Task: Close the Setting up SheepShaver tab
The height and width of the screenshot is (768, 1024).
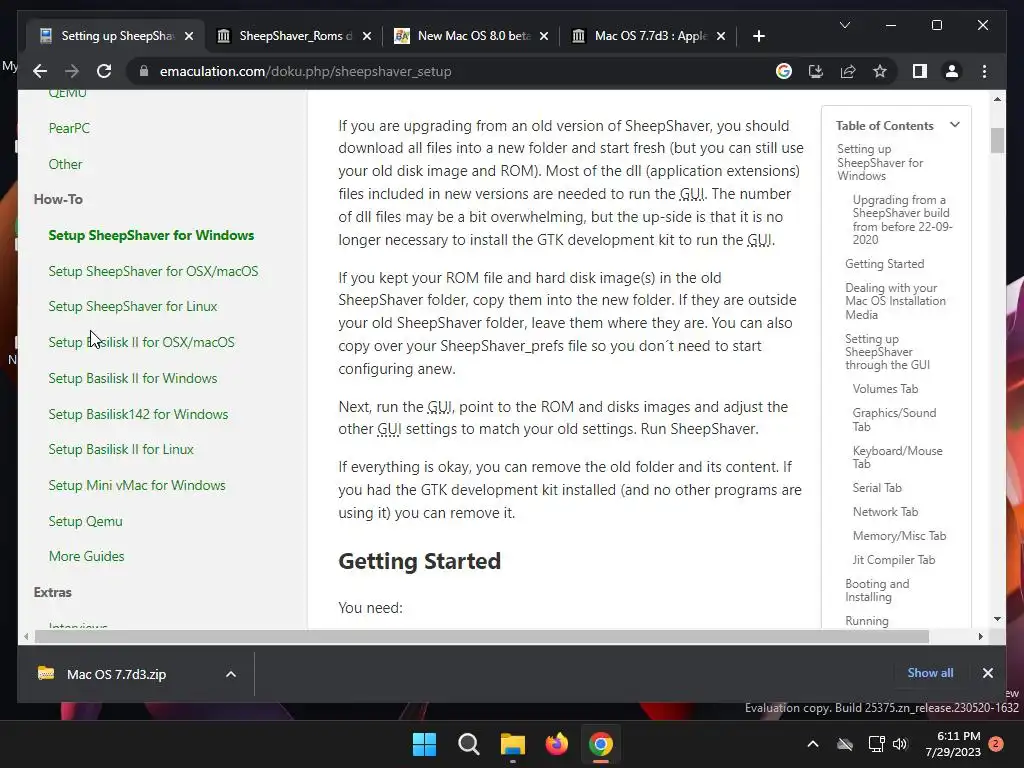Action: (x=189, y=36)
